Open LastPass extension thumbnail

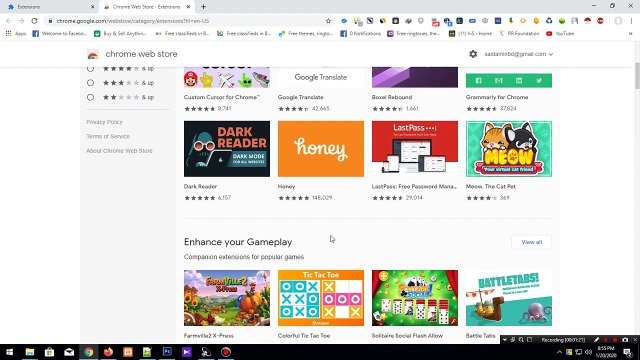point(415,149)
